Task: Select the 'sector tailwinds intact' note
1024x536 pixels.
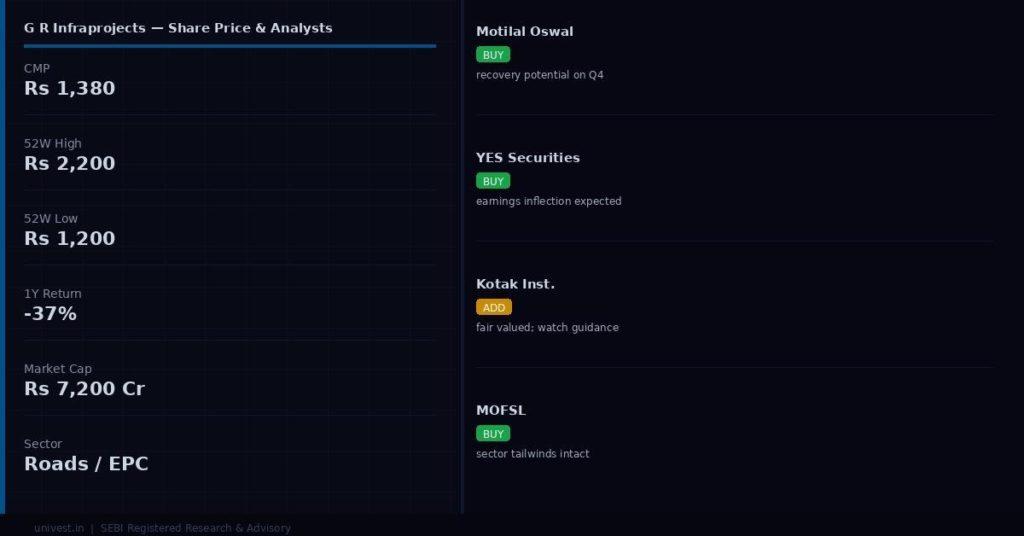Action: (x=533, y=454)
